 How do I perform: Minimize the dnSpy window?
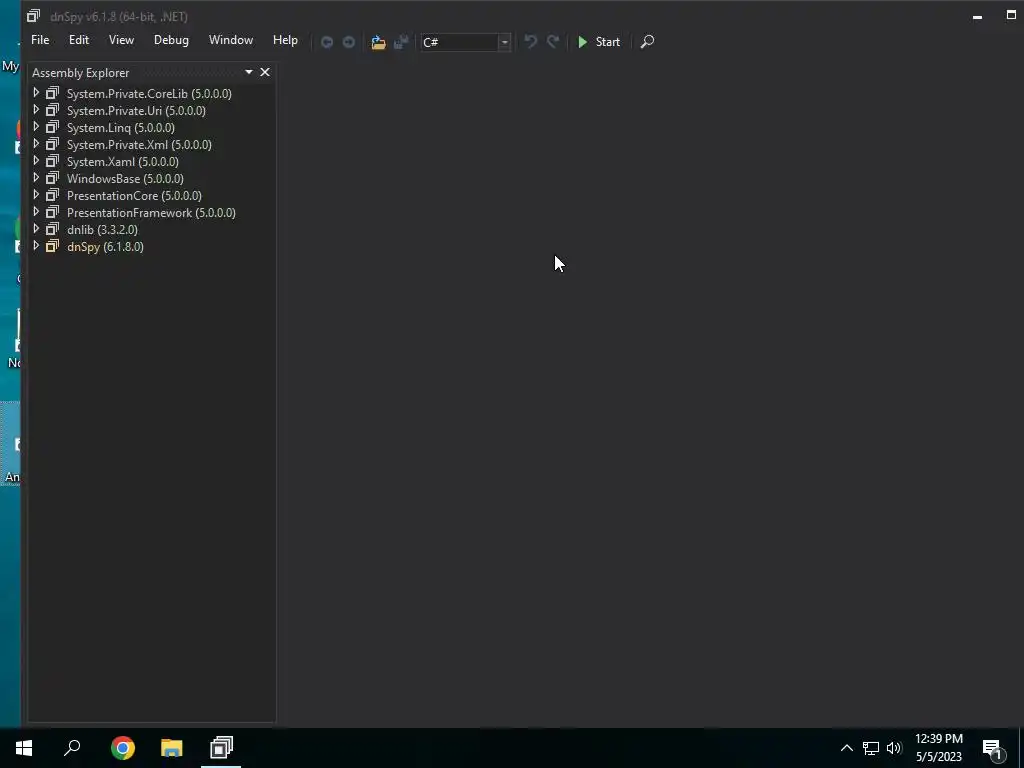pyautogui.click(x=978, y=16)
